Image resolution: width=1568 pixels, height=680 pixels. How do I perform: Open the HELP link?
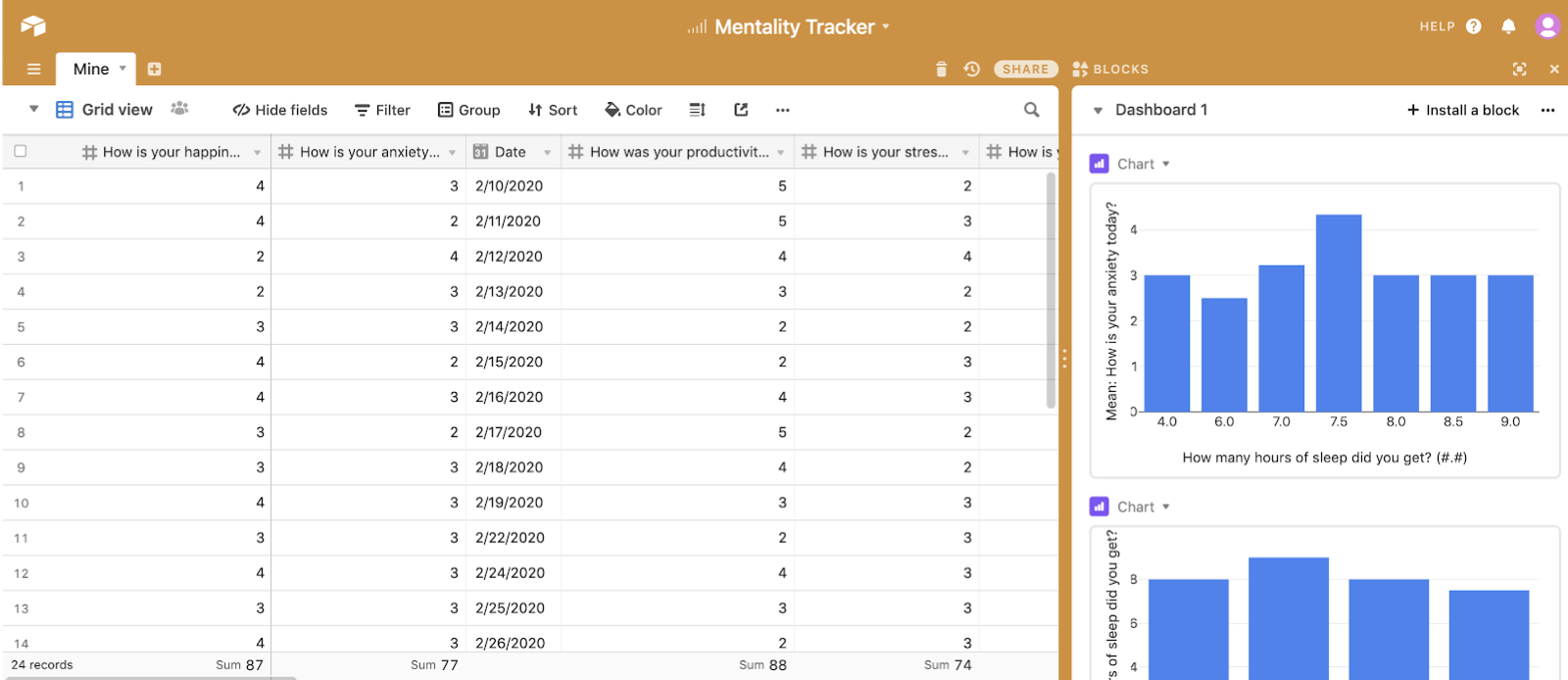(1437, 26)
